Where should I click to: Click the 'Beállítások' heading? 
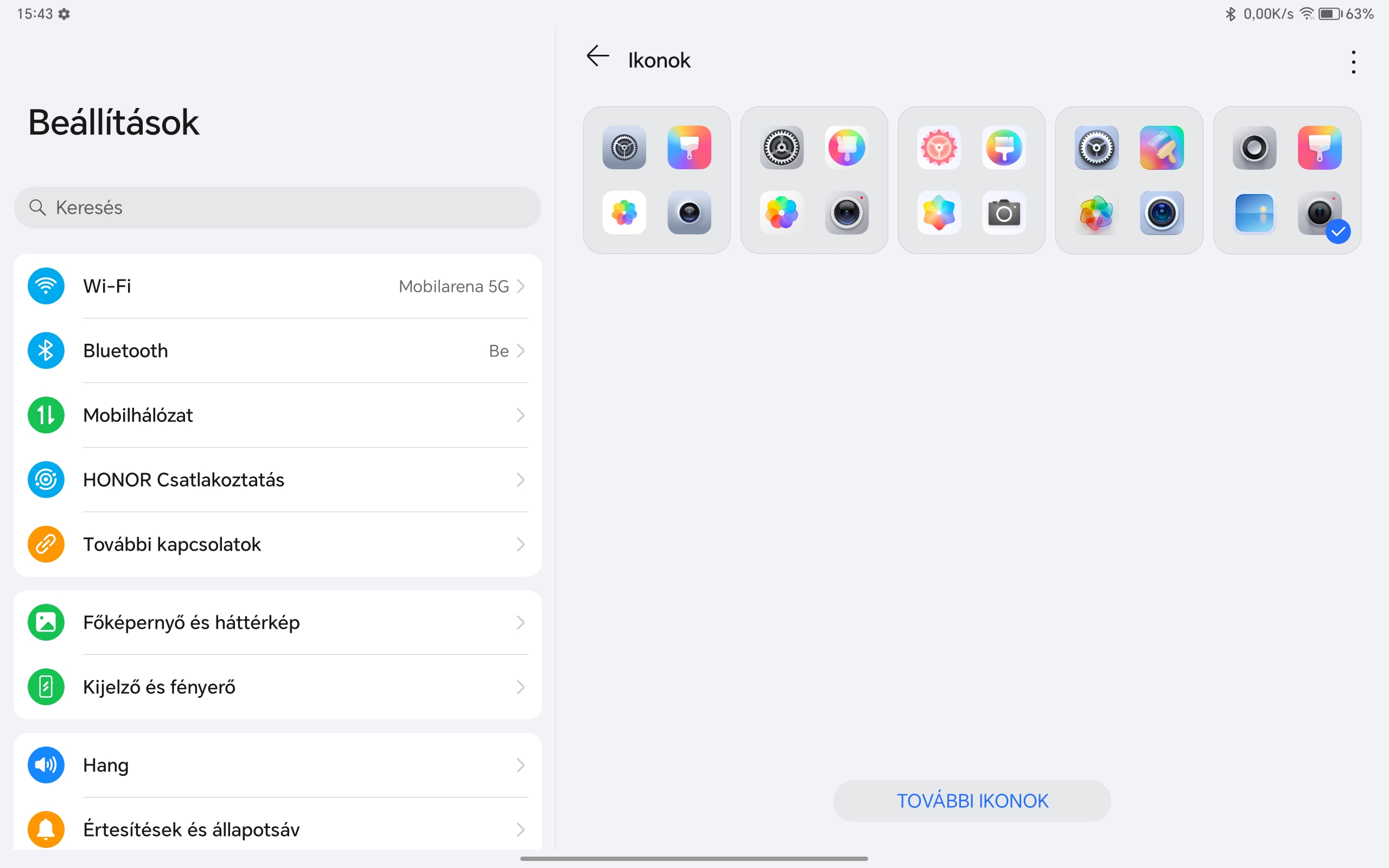pyautogui.click(x=113, y=122)
